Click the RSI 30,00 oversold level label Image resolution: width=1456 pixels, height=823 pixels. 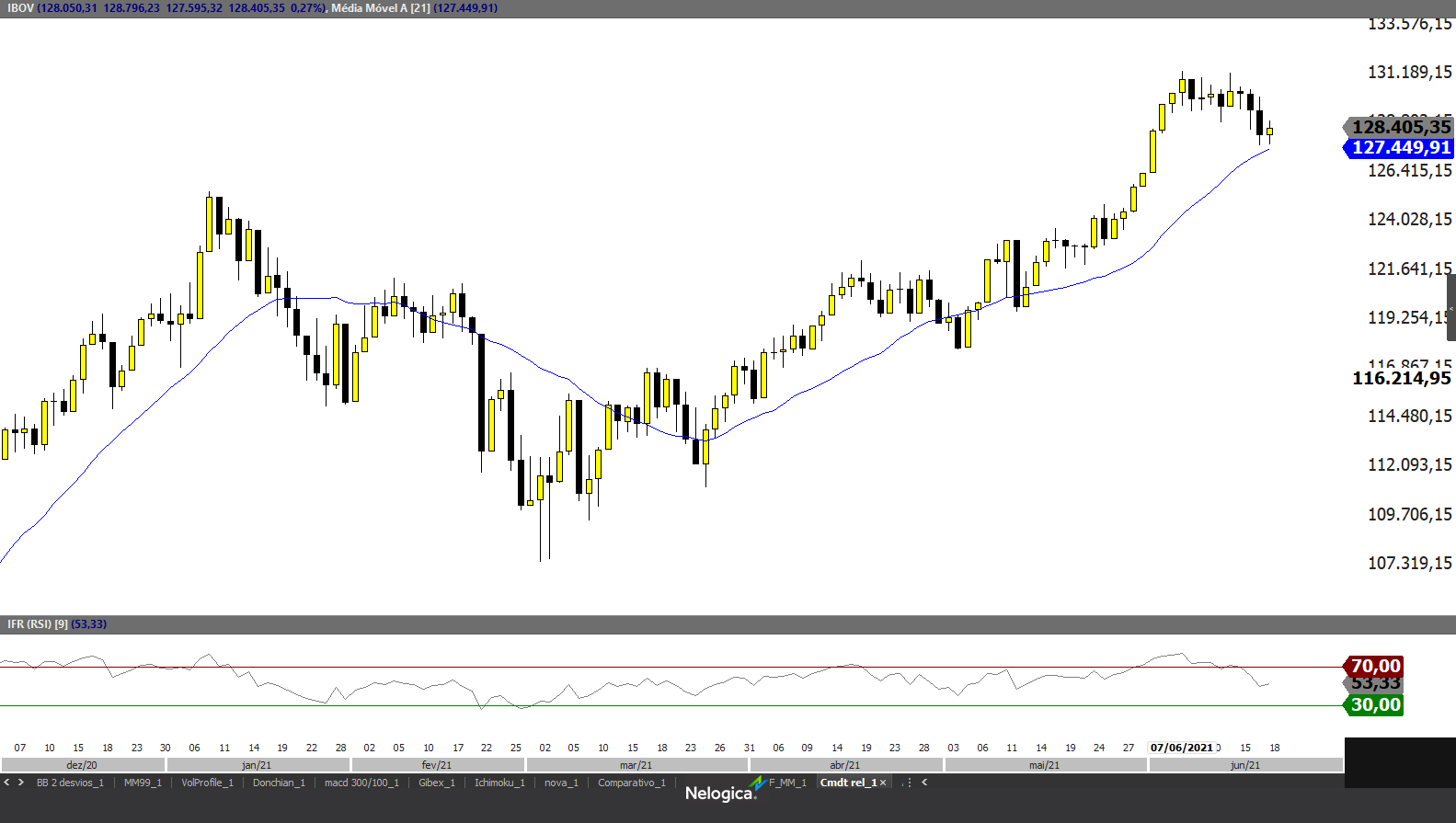tap(1374, 705)
